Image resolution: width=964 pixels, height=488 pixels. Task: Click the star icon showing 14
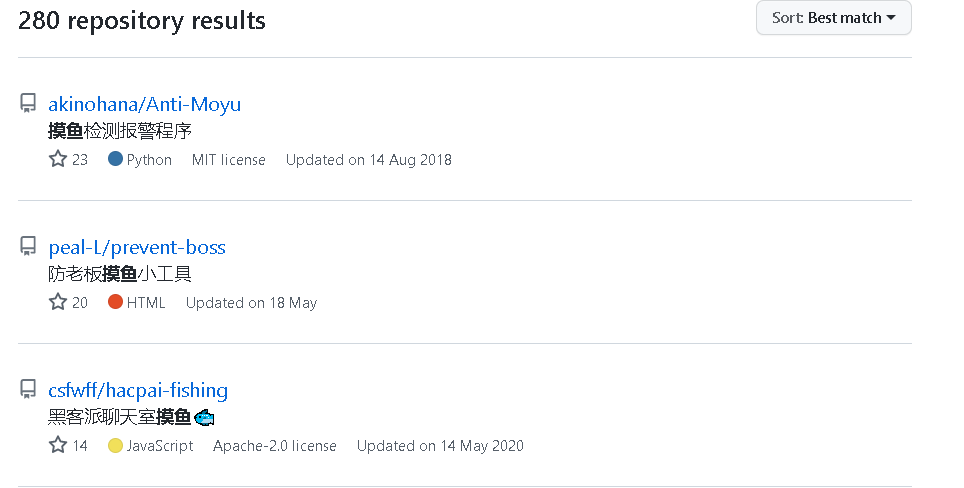pos(58,445)
